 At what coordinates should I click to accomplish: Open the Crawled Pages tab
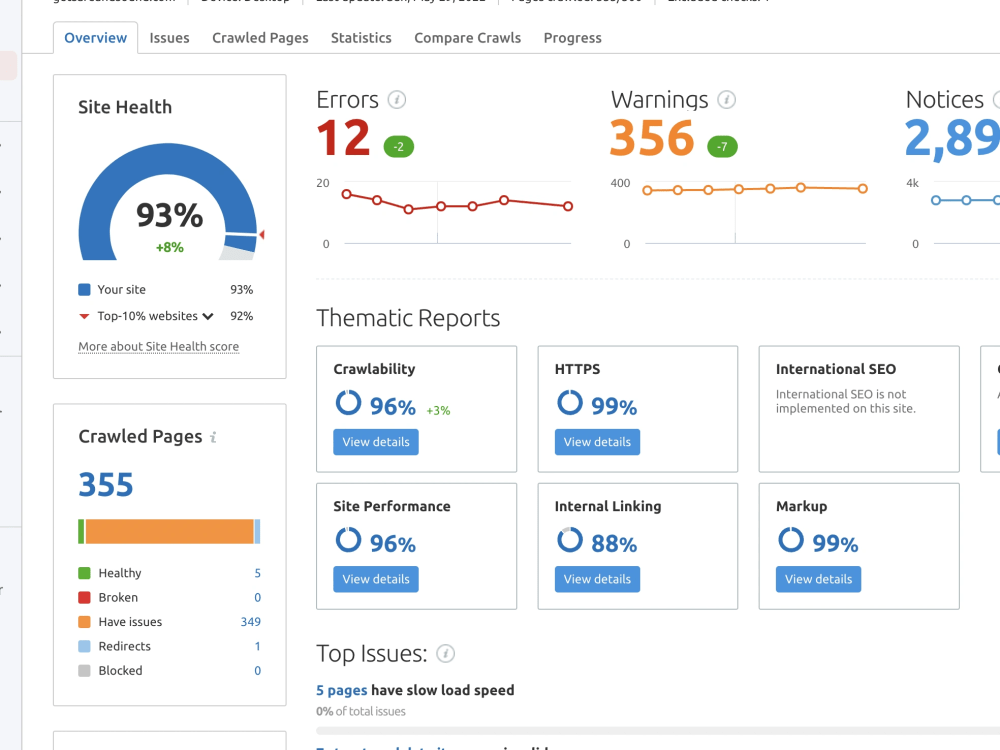pyautogui.click(x=260, y=38)
